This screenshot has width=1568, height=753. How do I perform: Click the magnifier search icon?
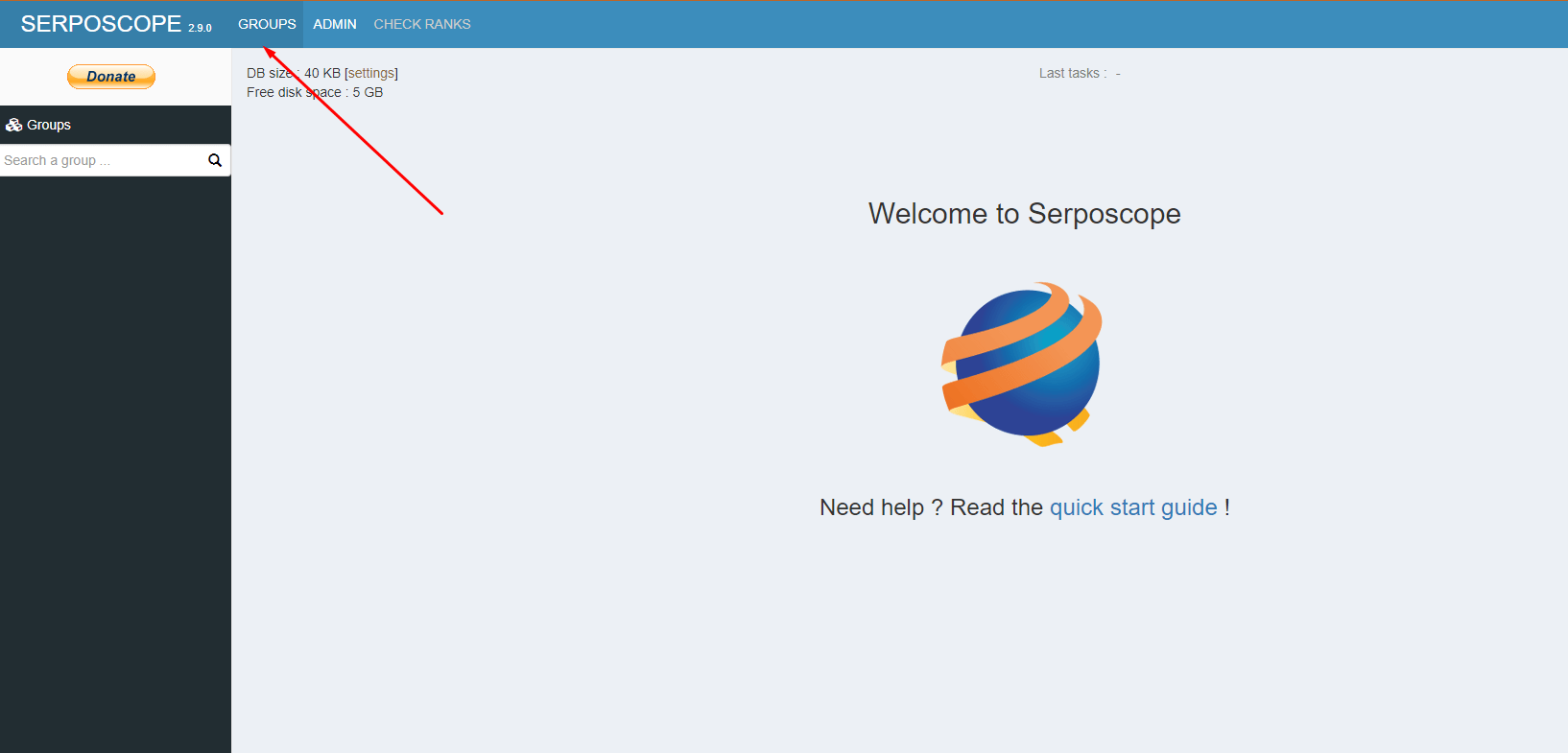point(215,160)
